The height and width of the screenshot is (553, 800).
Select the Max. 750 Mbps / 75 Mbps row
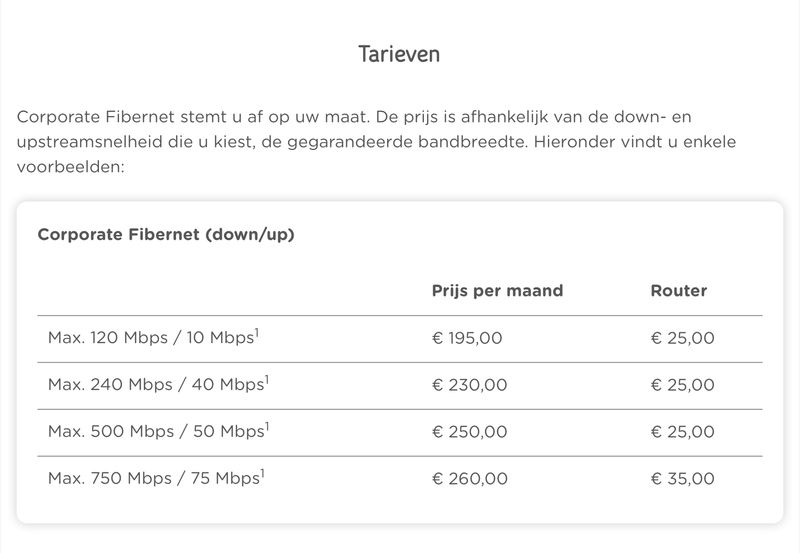coord(400,480)
